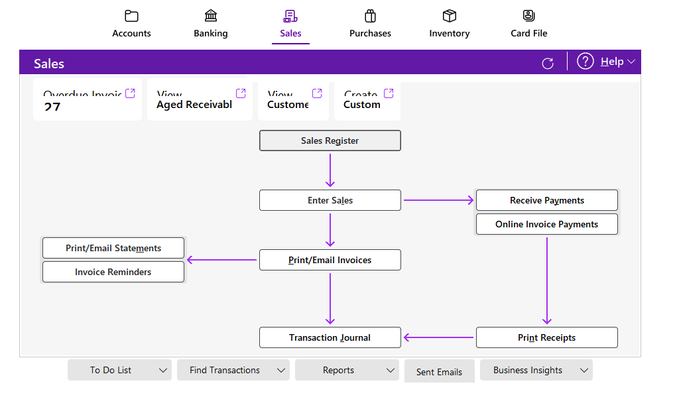Image resolution: width=675 pixels, height=405 pixels.
Task: Open the Purchases command centre icon
Action: click(x=370, y=16)
